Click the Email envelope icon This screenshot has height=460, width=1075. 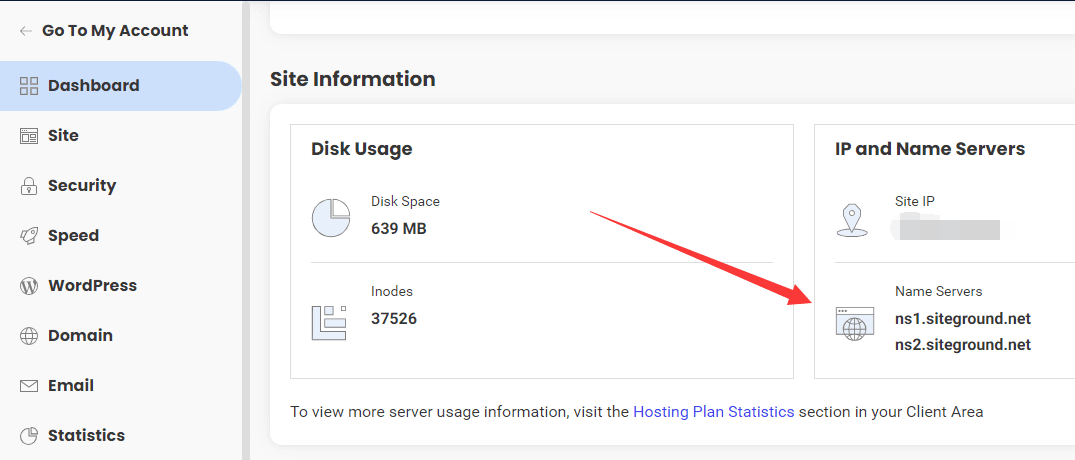coord(29,386)
